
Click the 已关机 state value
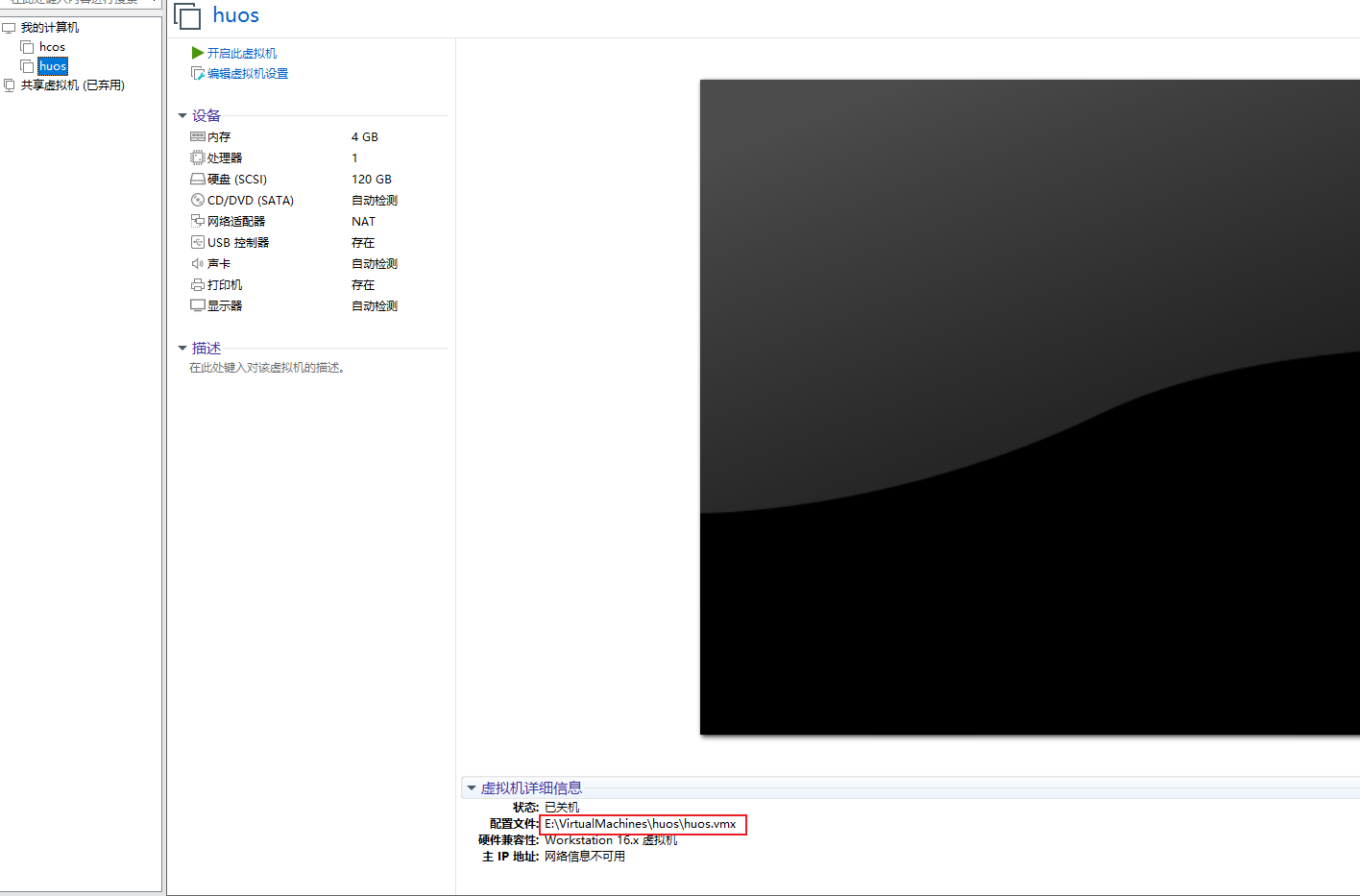(x=562, y=808)
